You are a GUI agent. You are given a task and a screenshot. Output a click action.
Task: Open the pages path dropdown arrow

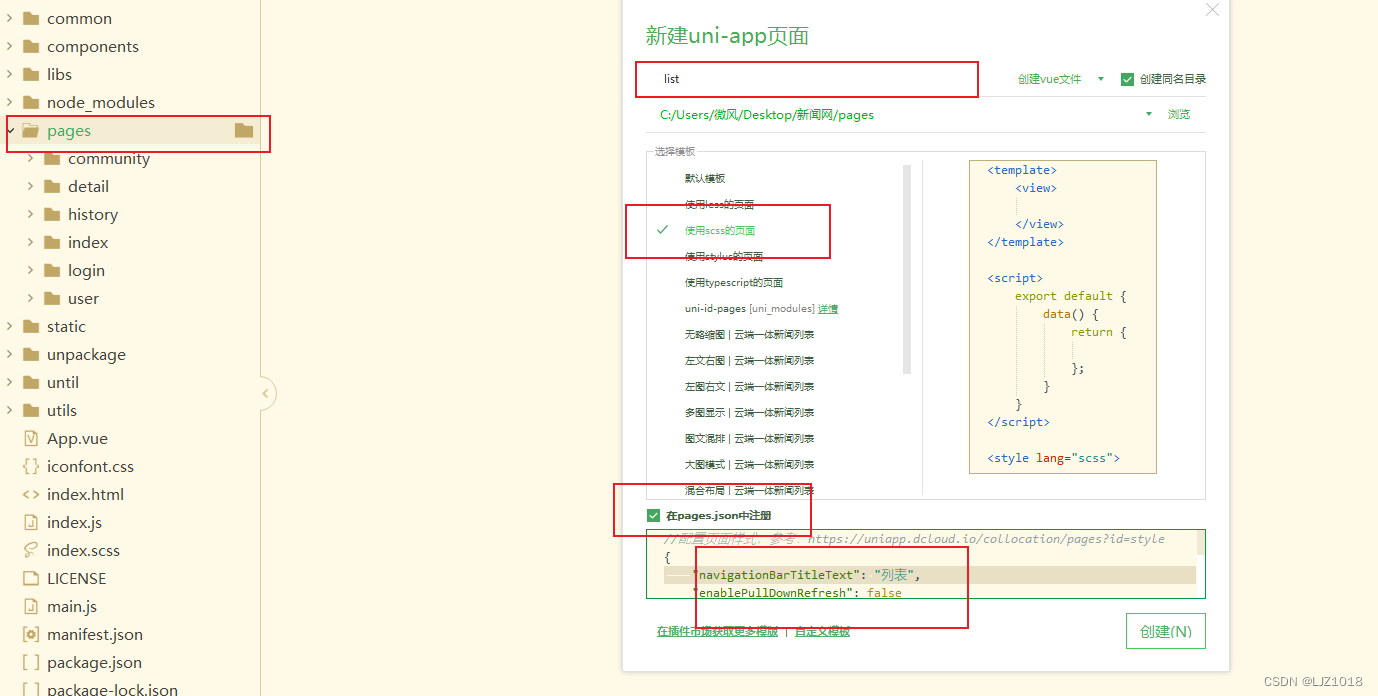1149,115
